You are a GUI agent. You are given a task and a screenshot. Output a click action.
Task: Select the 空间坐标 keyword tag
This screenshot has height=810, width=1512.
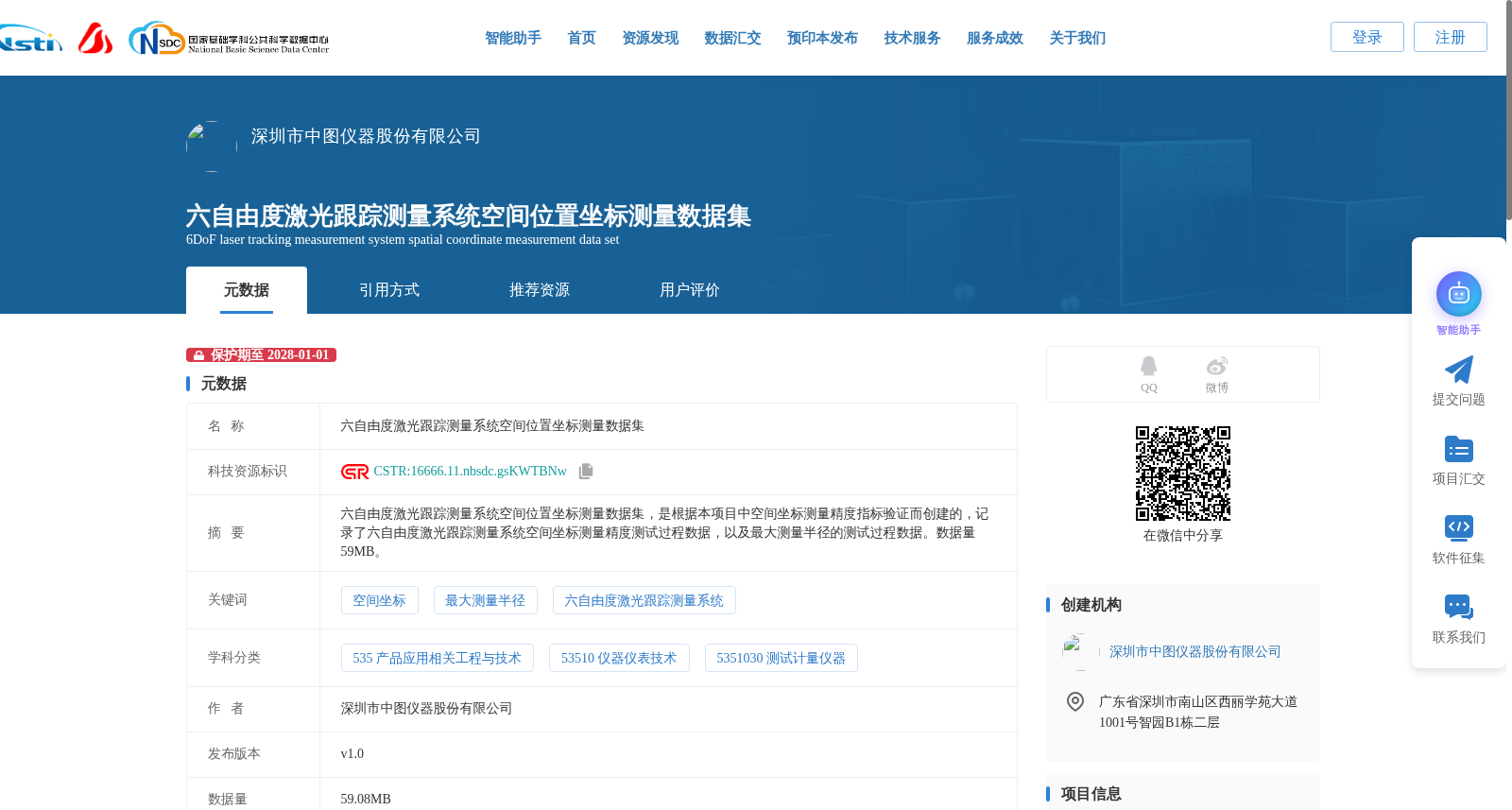coord(380,600)
